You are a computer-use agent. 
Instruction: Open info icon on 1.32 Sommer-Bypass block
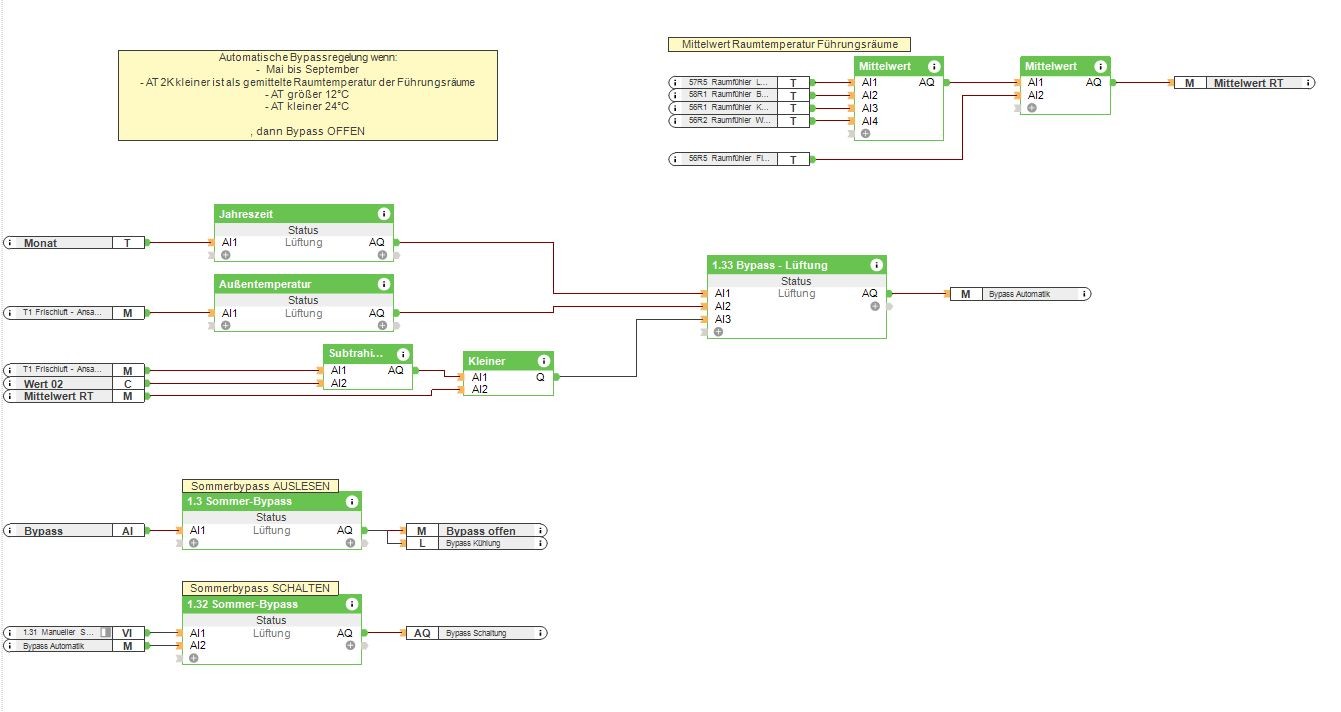click(351, 604)
